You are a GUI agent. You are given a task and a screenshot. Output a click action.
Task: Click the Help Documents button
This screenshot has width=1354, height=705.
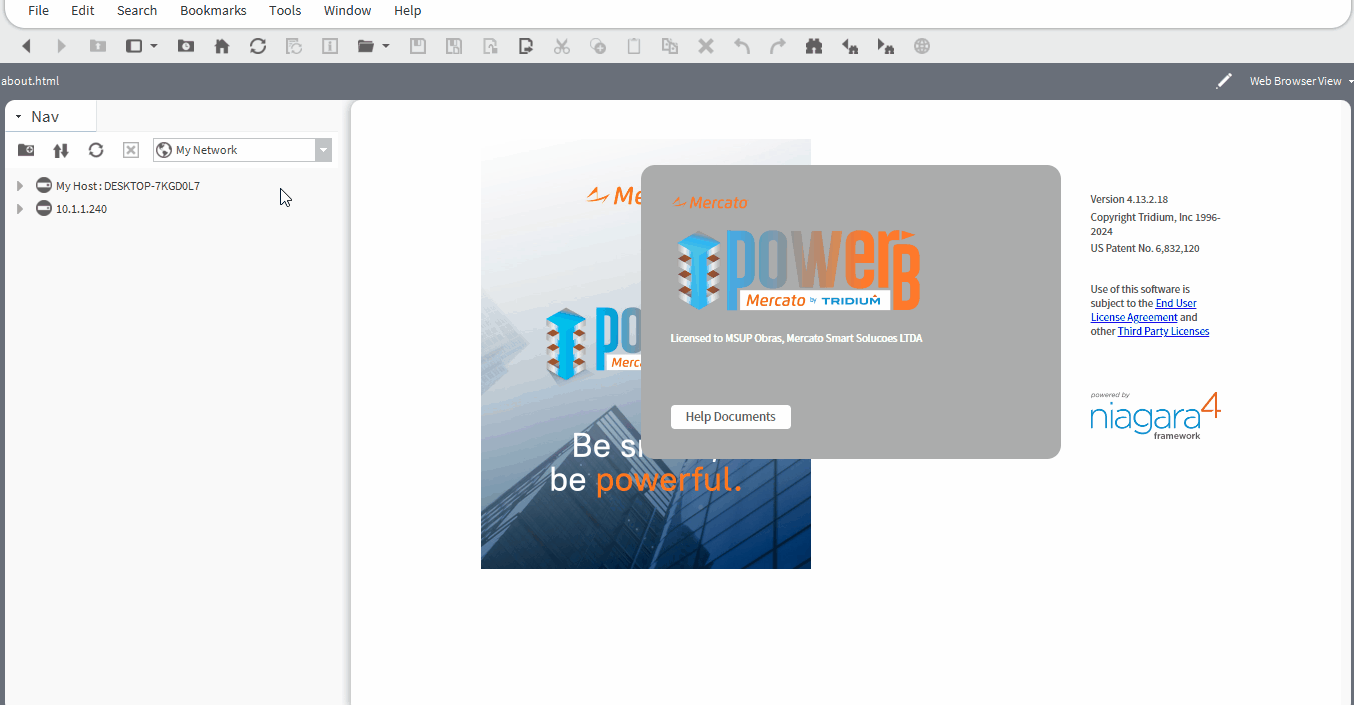pyautogui.click(x=731, y=417)
